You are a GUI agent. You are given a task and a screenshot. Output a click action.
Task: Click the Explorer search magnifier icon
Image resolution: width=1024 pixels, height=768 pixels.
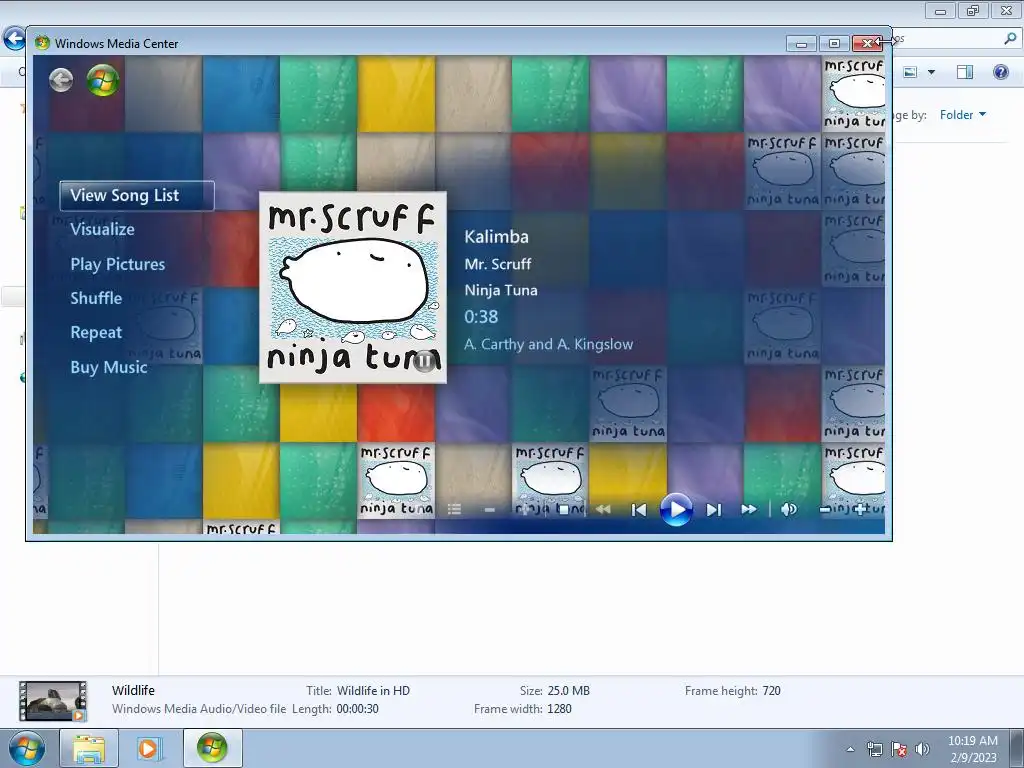1010,39
